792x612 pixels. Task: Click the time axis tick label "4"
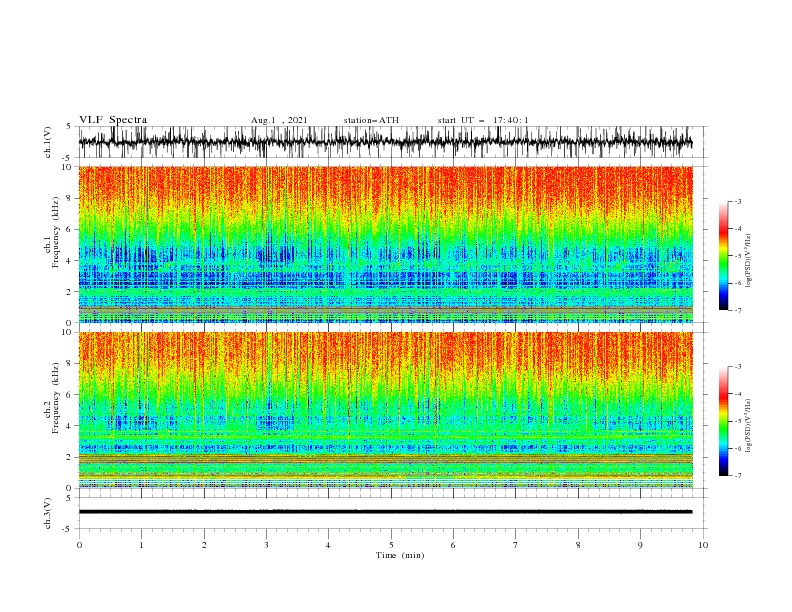(x=328, y=545)
